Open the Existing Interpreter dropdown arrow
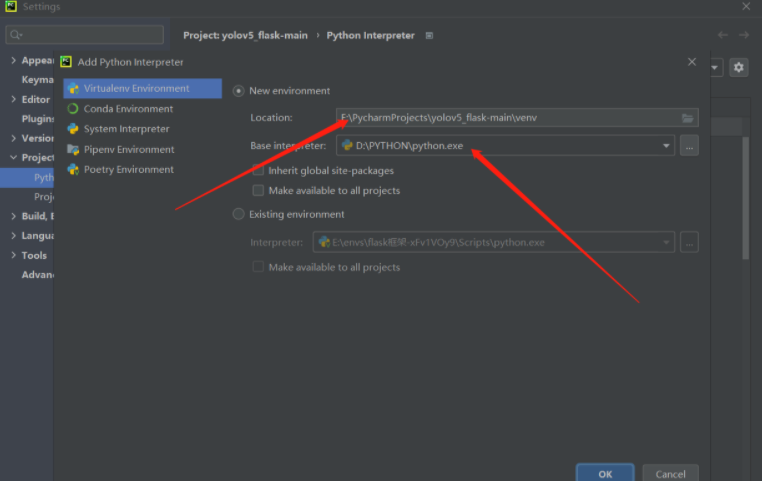 [666, 242]
